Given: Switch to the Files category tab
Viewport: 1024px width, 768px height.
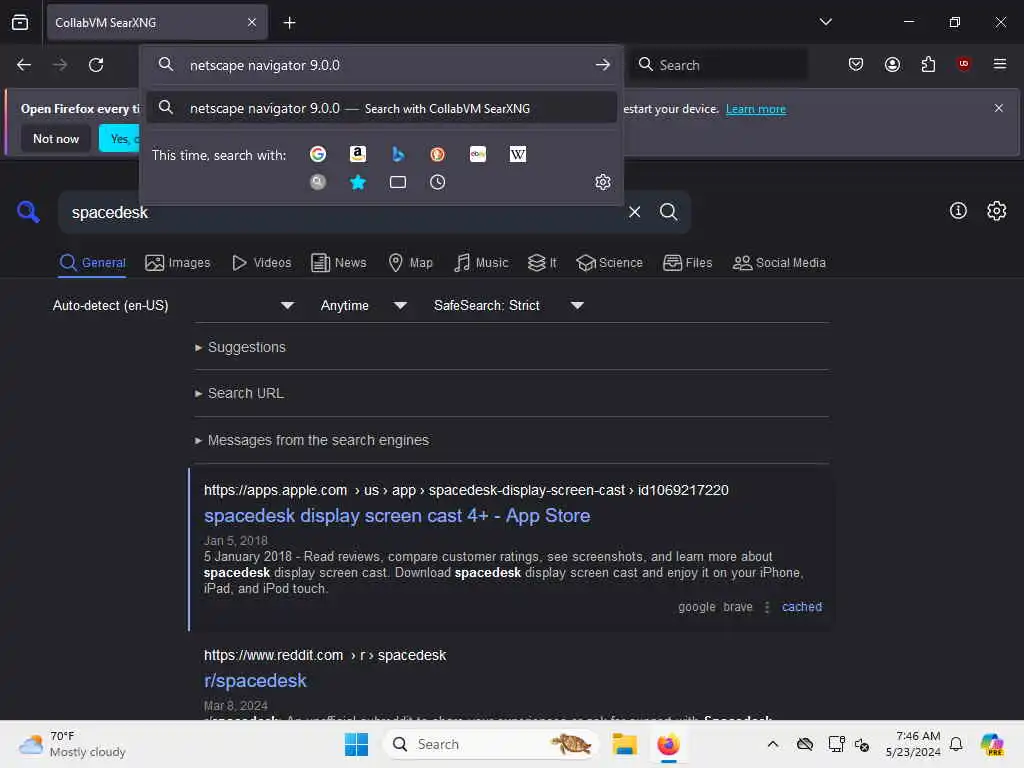Looking at the screenshot, I should 688,263.
